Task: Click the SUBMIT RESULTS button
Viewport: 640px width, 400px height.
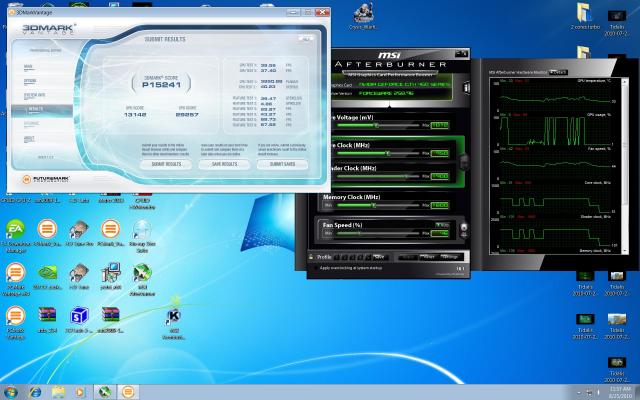Action: (166, 164)
